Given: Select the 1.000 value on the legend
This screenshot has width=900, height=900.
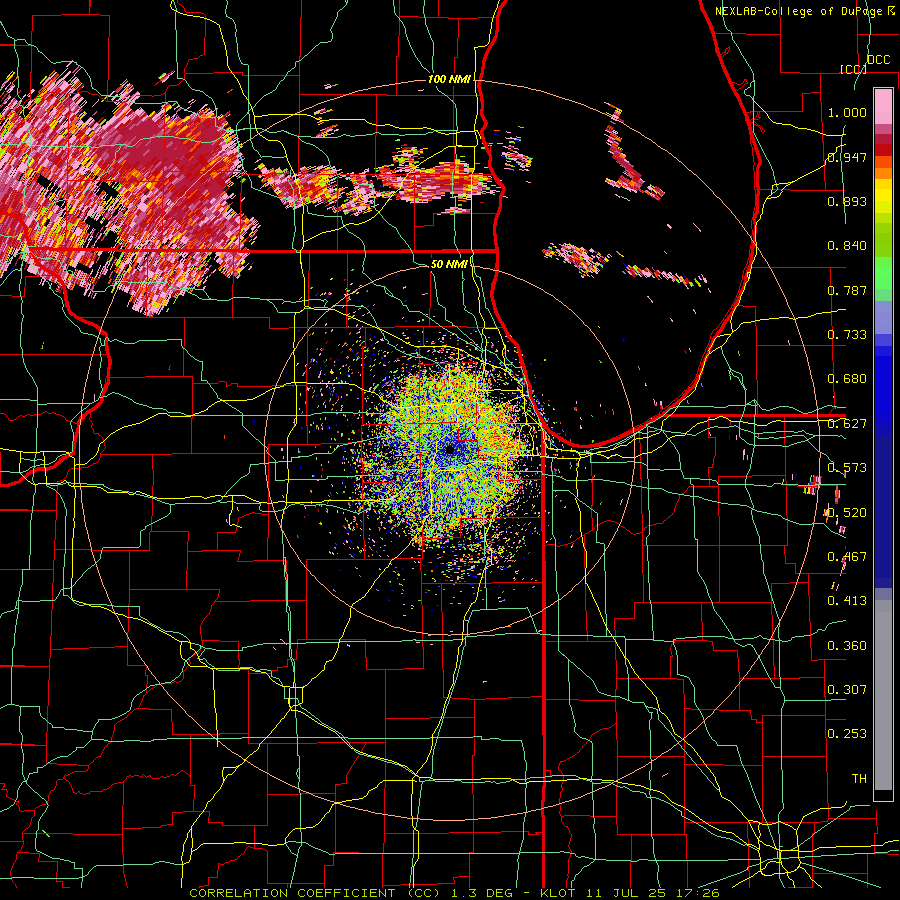Looking at the screenshot, I should click(x=847, y=112).
